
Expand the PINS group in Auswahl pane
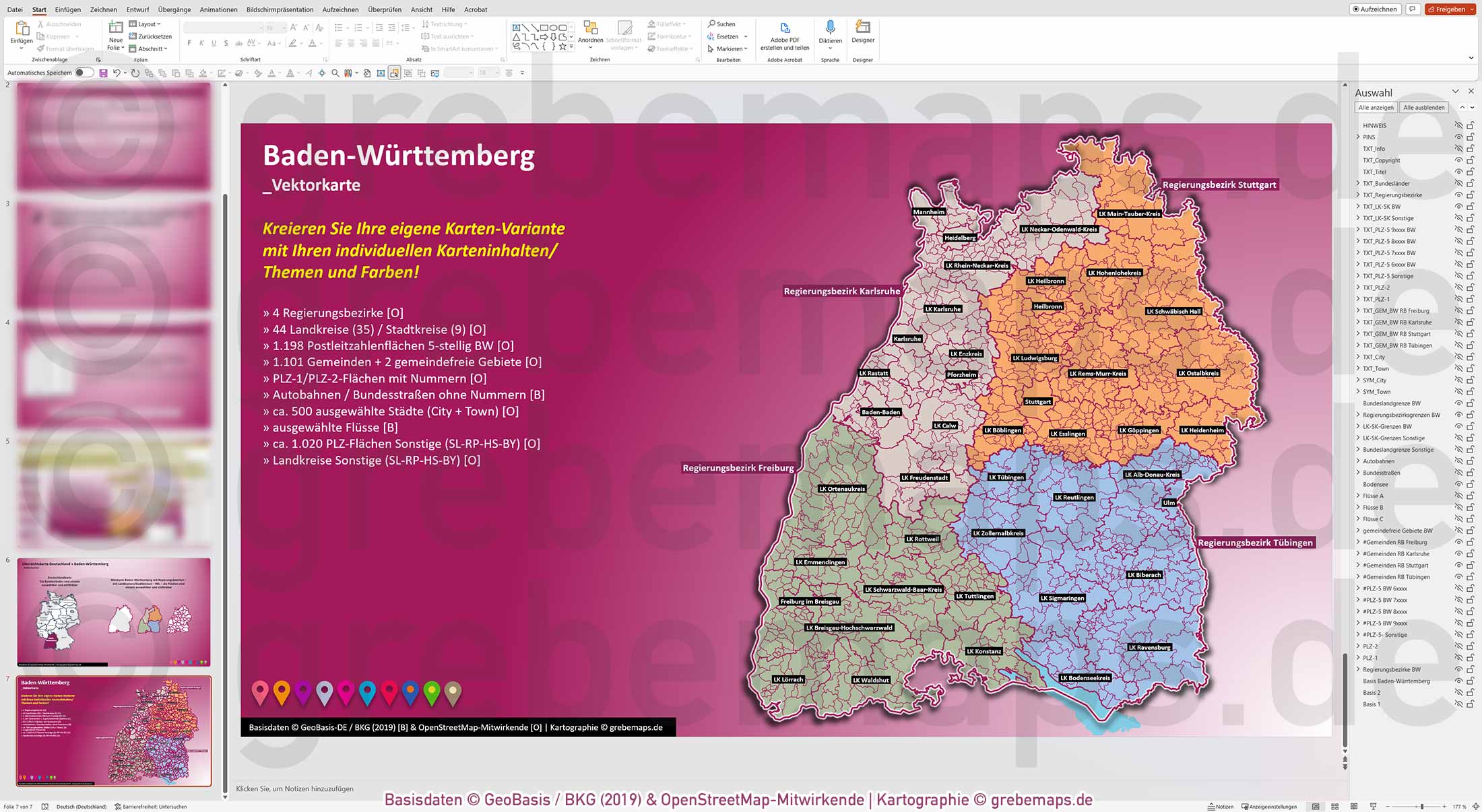click(x=1358, y=137)
